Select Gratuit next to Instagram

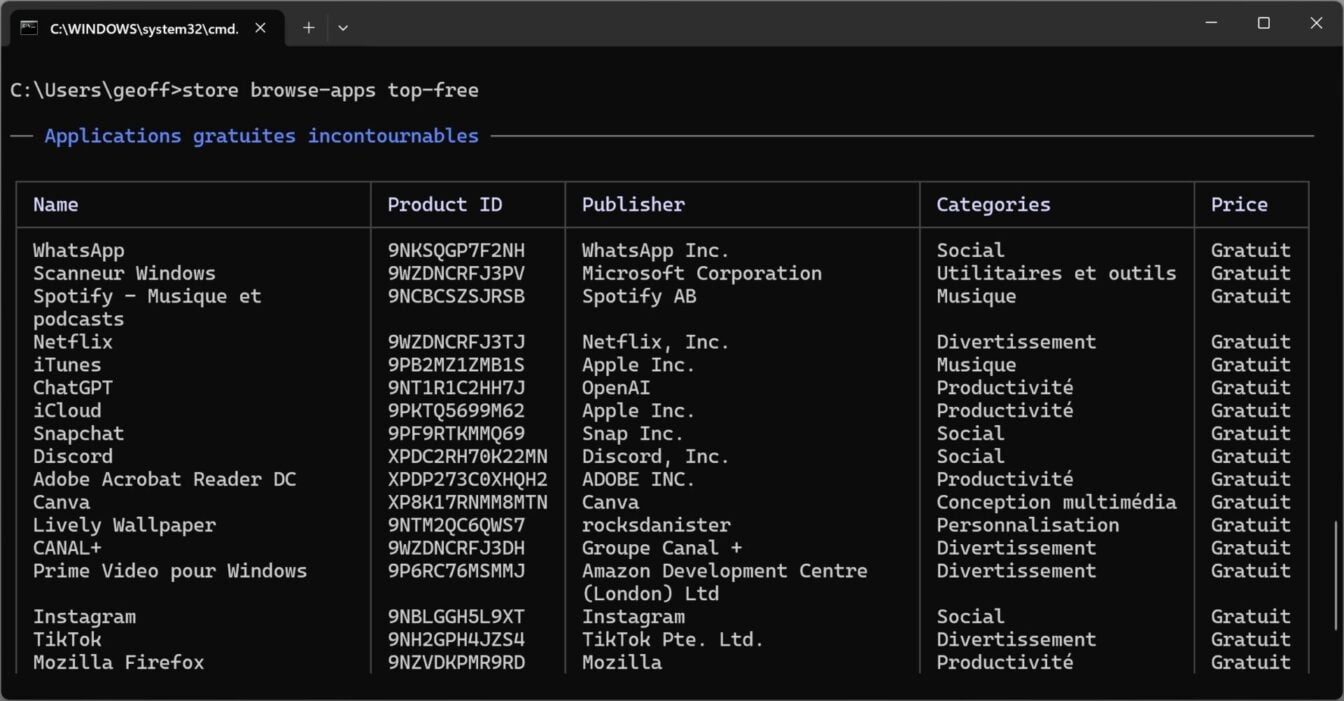pos(1251,616)
